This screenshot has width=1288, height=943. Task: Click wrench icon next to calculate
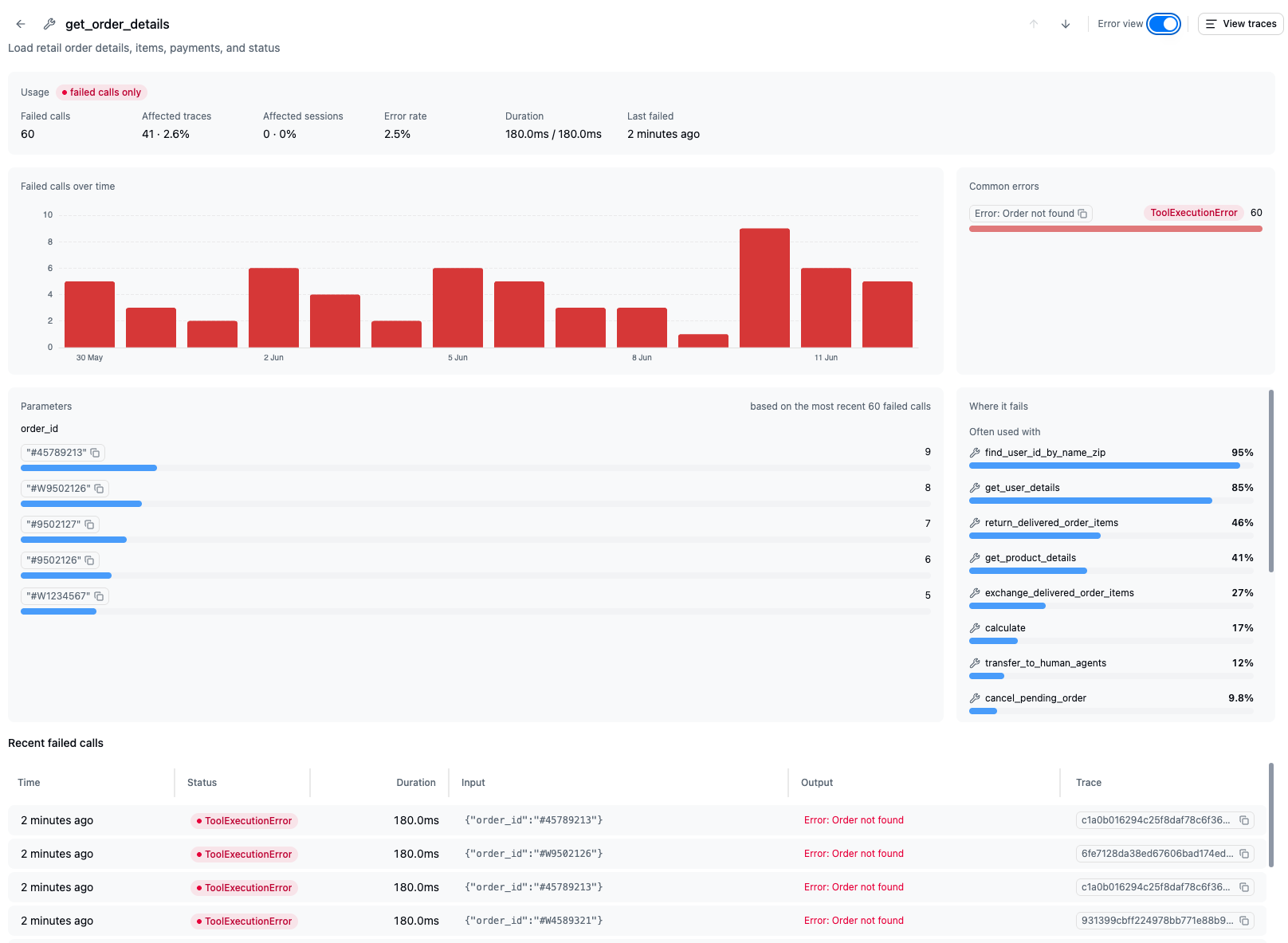pyautogui.click(x=975, y=628)
